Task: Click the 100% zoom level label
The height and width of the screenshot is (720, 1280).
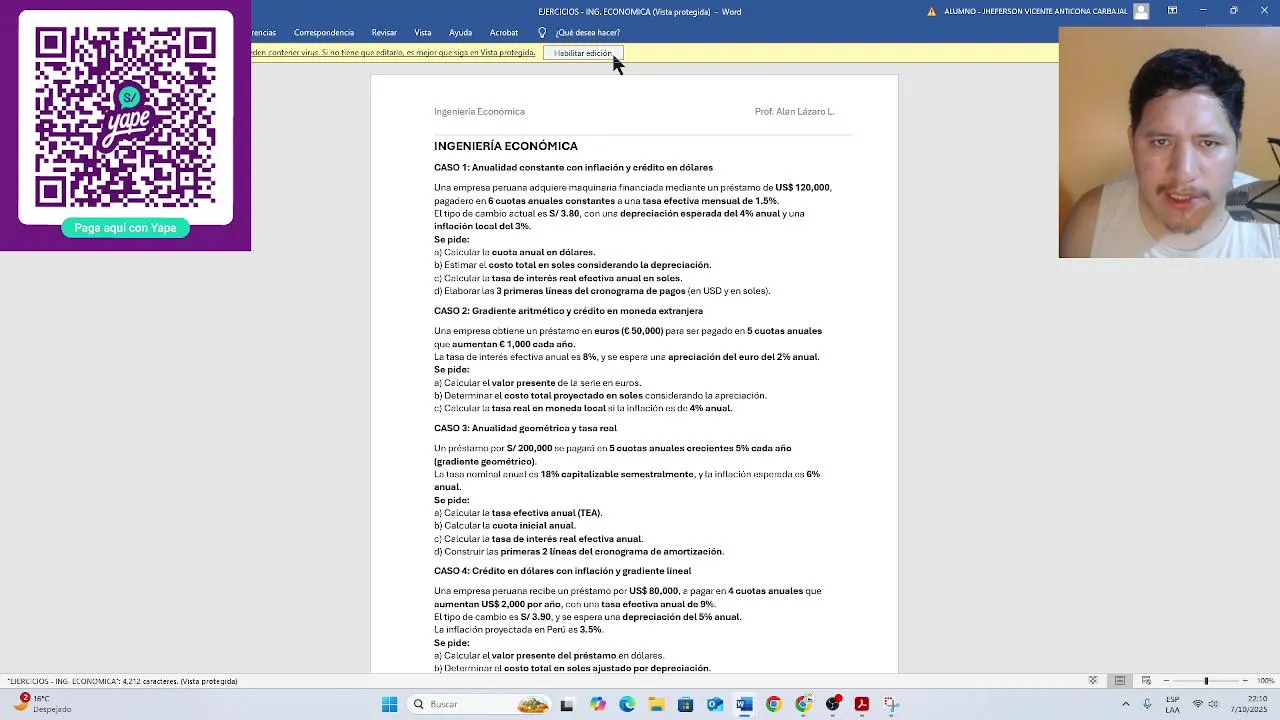Action: [1266, 681]
